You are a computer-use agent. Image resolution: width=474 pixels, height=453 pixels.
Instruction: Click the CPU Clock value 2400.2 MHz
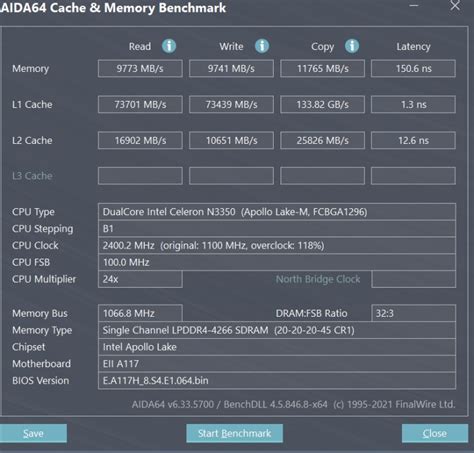(x=277, y=246)
